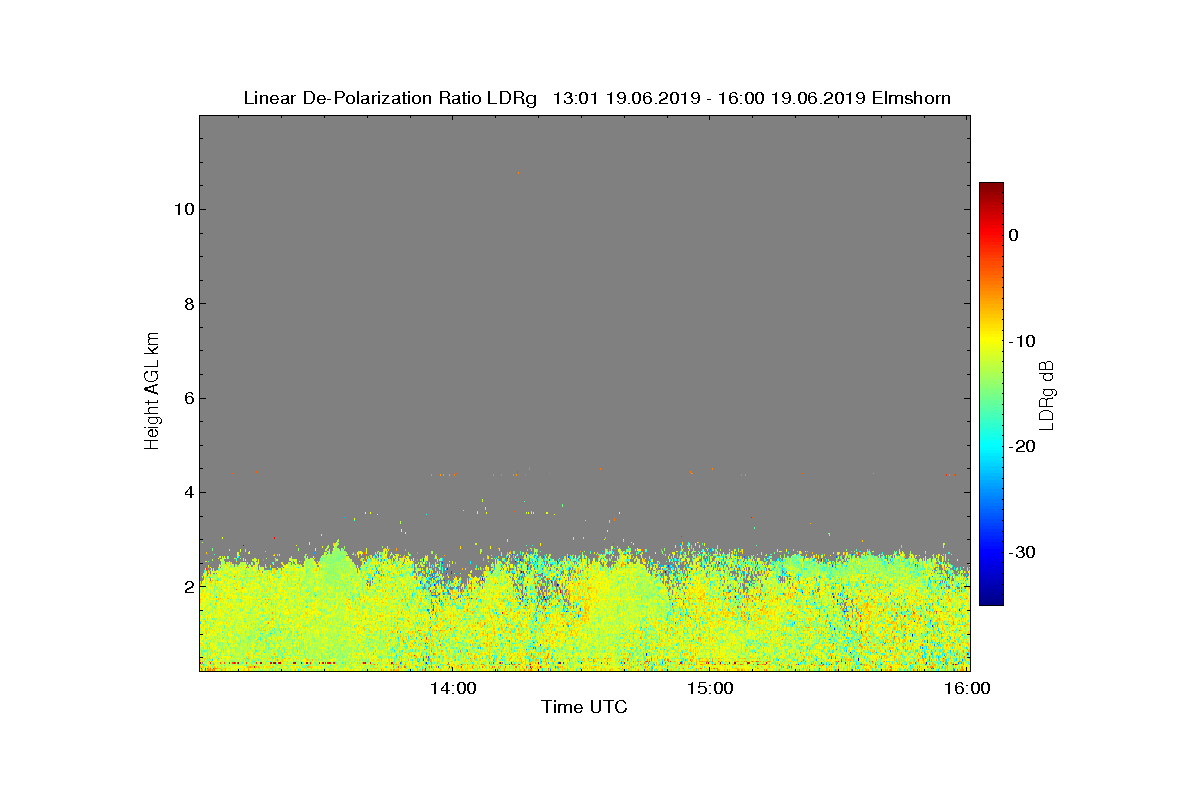
Task: Click the colorbar label '0'
Action: tap(1013, 235)
